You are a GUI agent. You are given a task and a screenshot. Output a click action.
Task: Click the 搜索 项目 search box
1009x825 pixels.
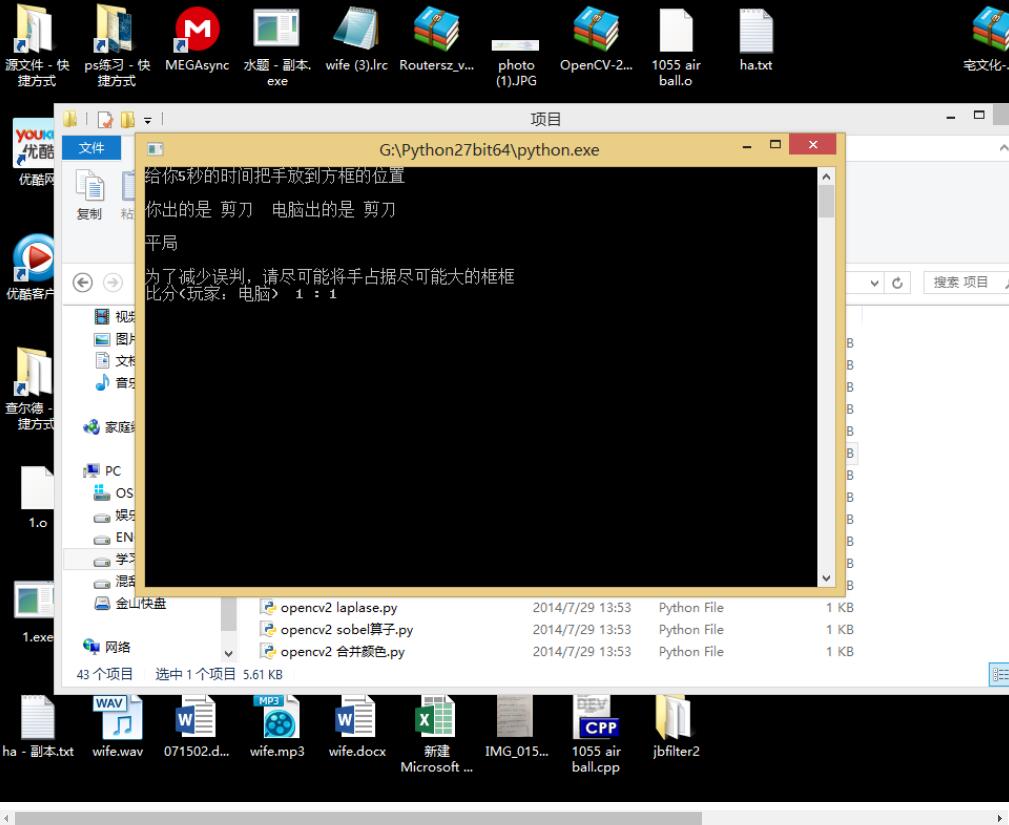pos(965,283)
